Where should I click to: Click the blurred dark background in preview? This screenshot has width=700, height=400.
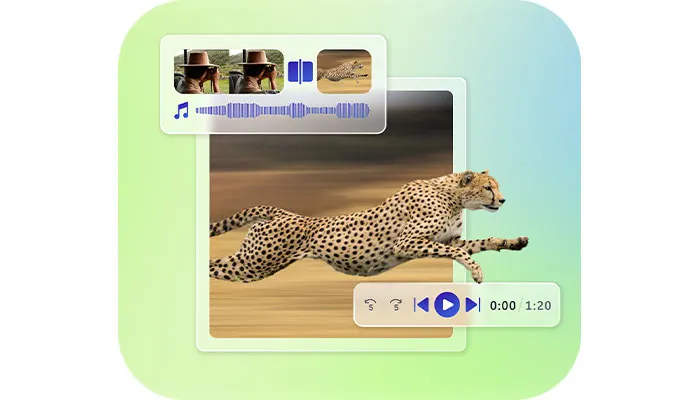pos(300,140)
